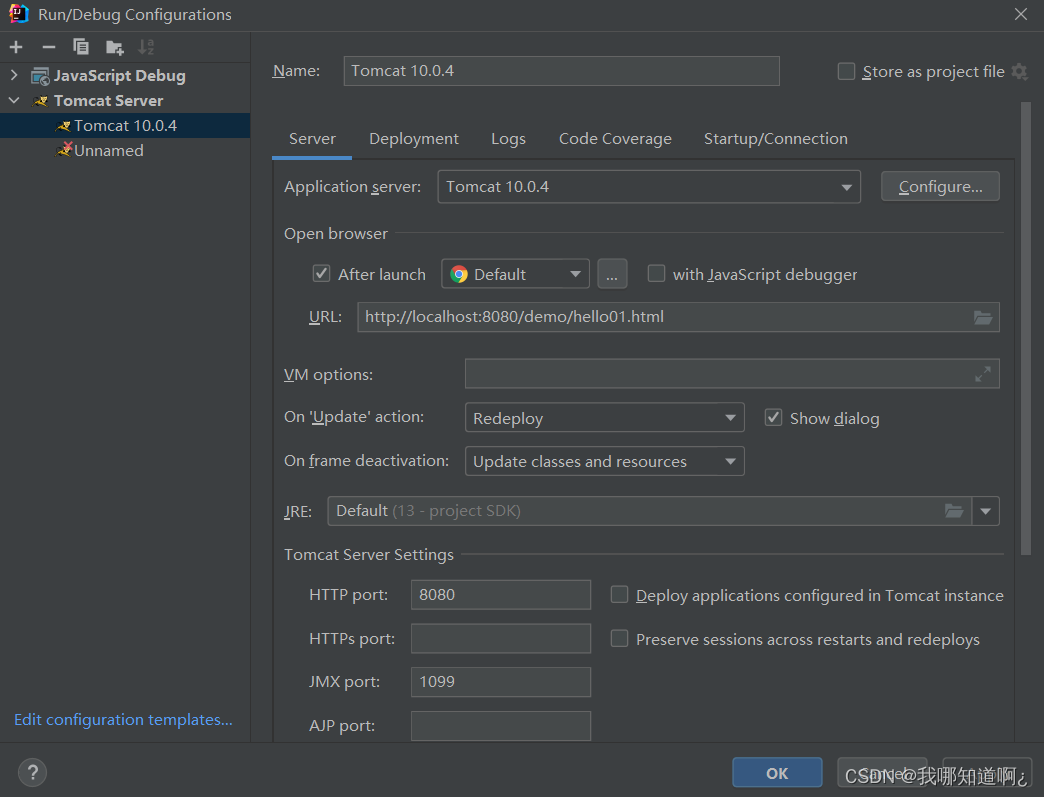1044x797 pixels.
Task: Open the Store as project file gear settings
Action: pyautogui.click(x=1019, y=71)
